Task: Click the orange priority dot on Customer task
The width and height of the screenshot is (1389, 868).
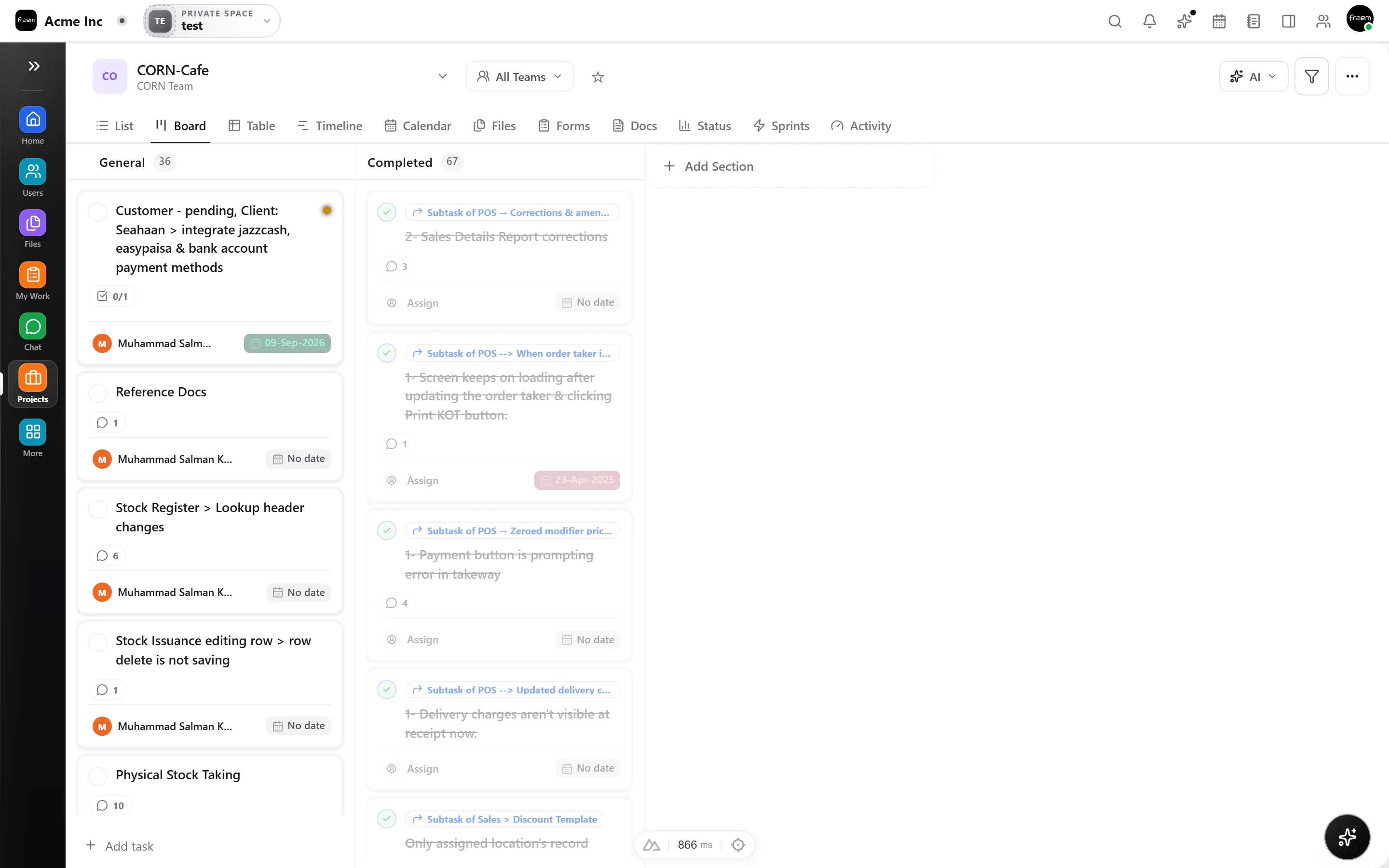Action: point(327,210)
